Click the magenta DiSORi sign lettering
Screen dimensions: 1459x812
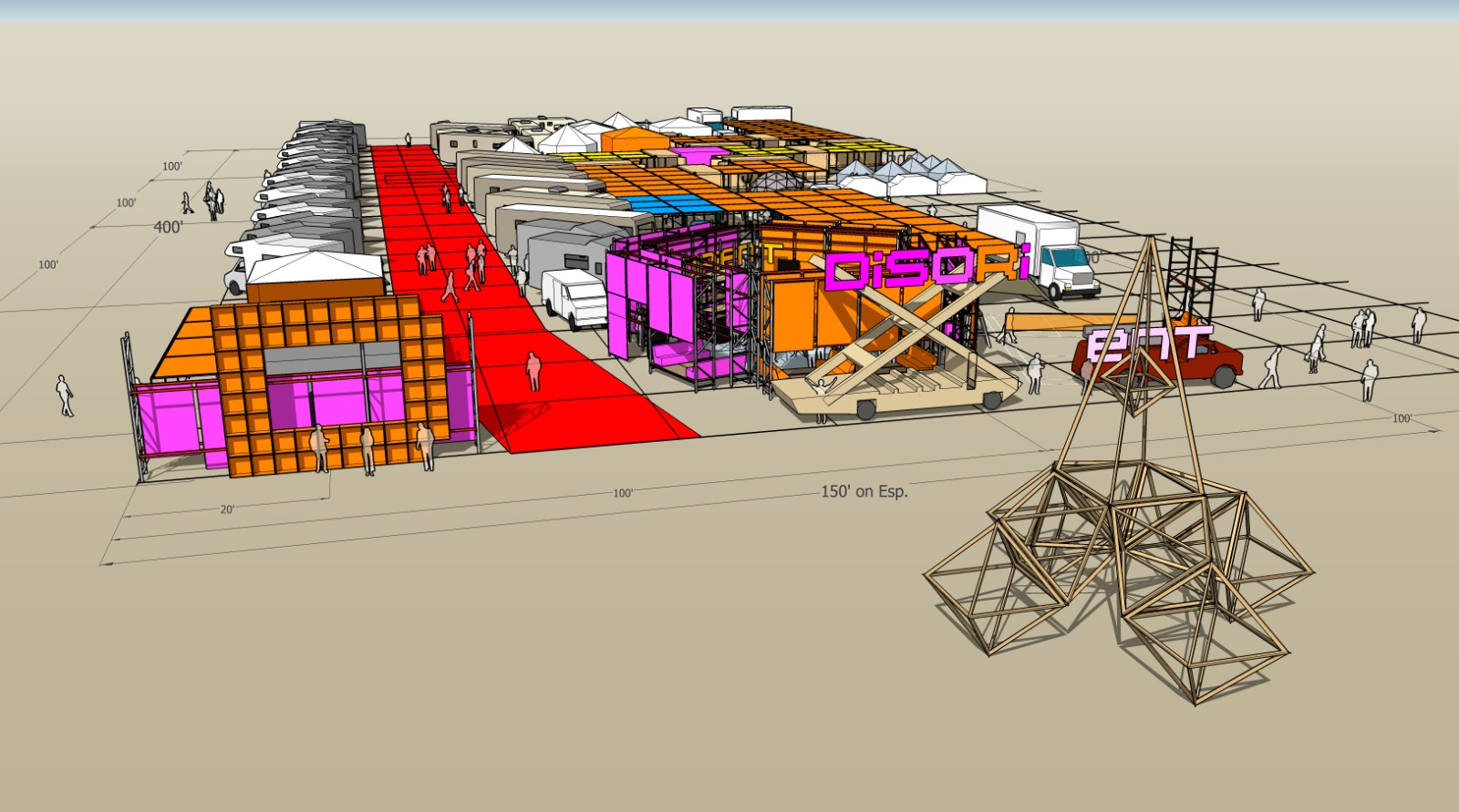coord(926,269)
